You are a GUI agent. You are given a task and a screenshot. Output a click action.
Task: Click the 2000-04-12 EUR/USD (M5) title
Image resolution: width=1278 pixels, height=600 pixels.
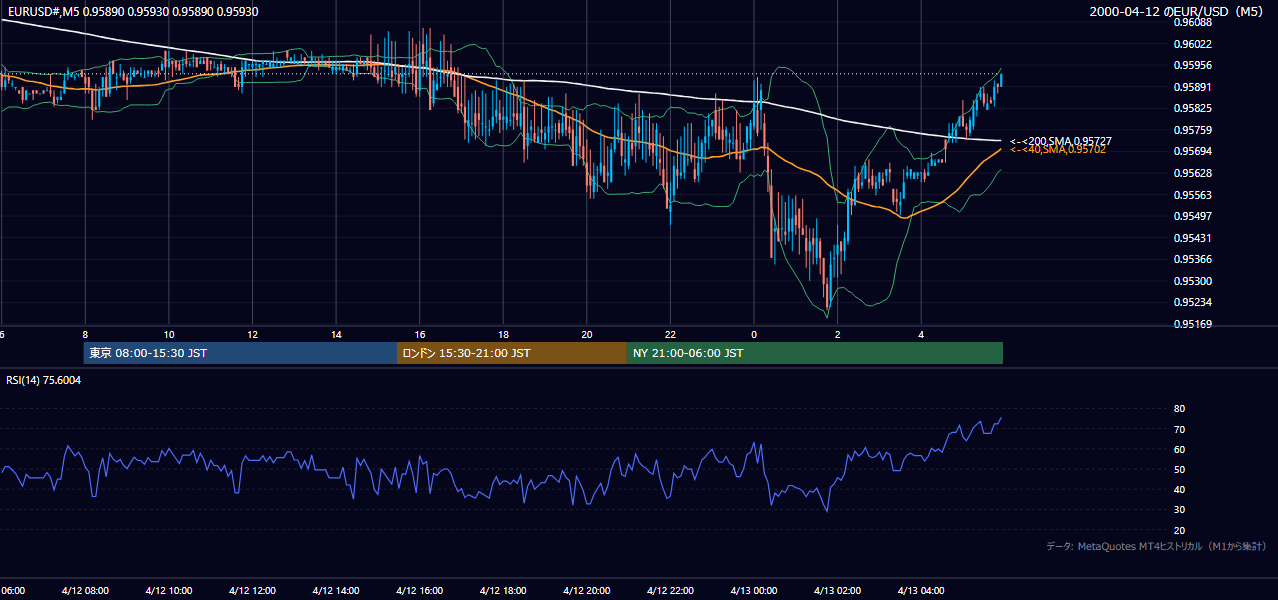click(1176, 11)
